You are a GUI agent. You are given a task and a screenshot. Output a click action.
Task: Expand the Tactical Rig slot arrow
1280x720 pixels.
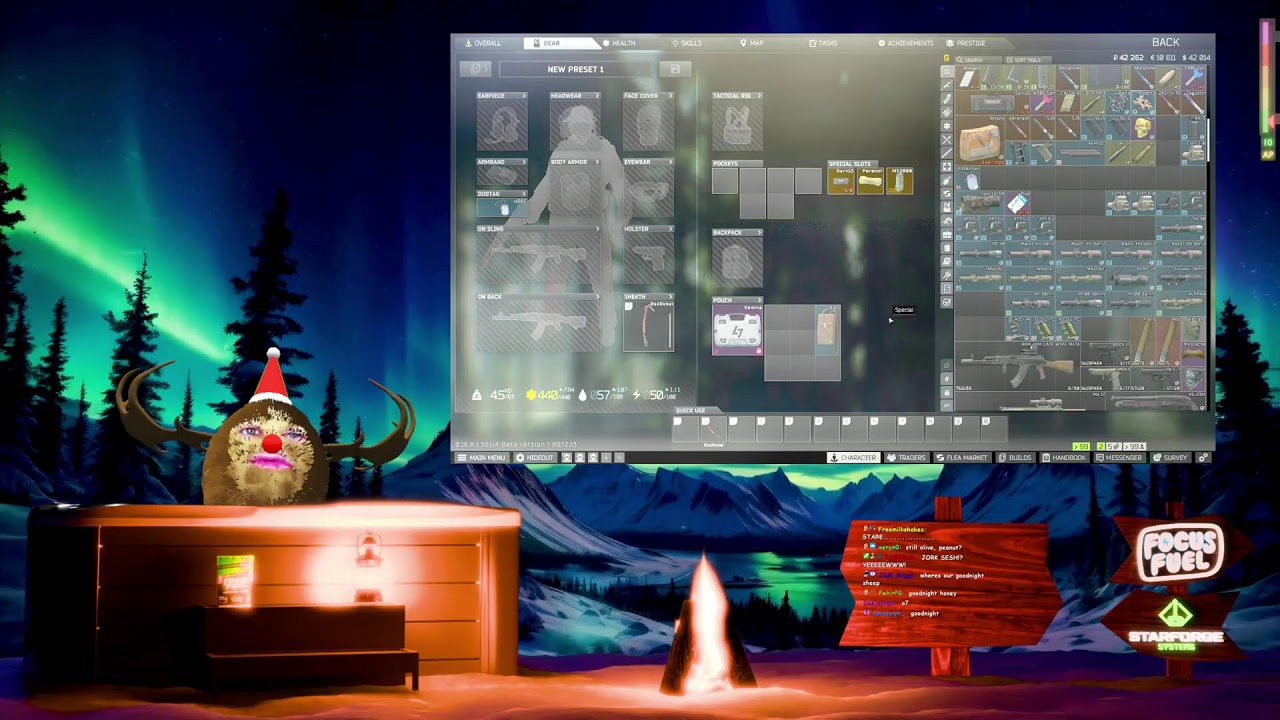(759, 96)
